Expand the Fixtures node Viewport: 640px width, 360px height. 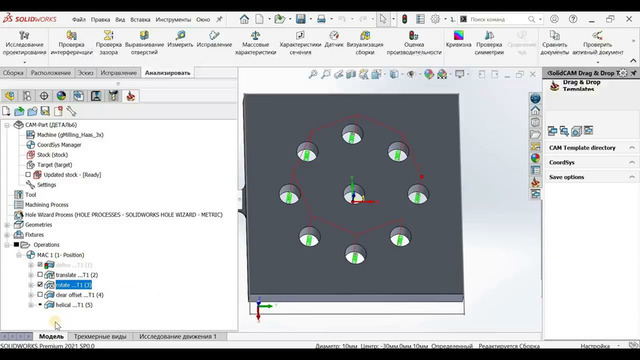point(7,235)
